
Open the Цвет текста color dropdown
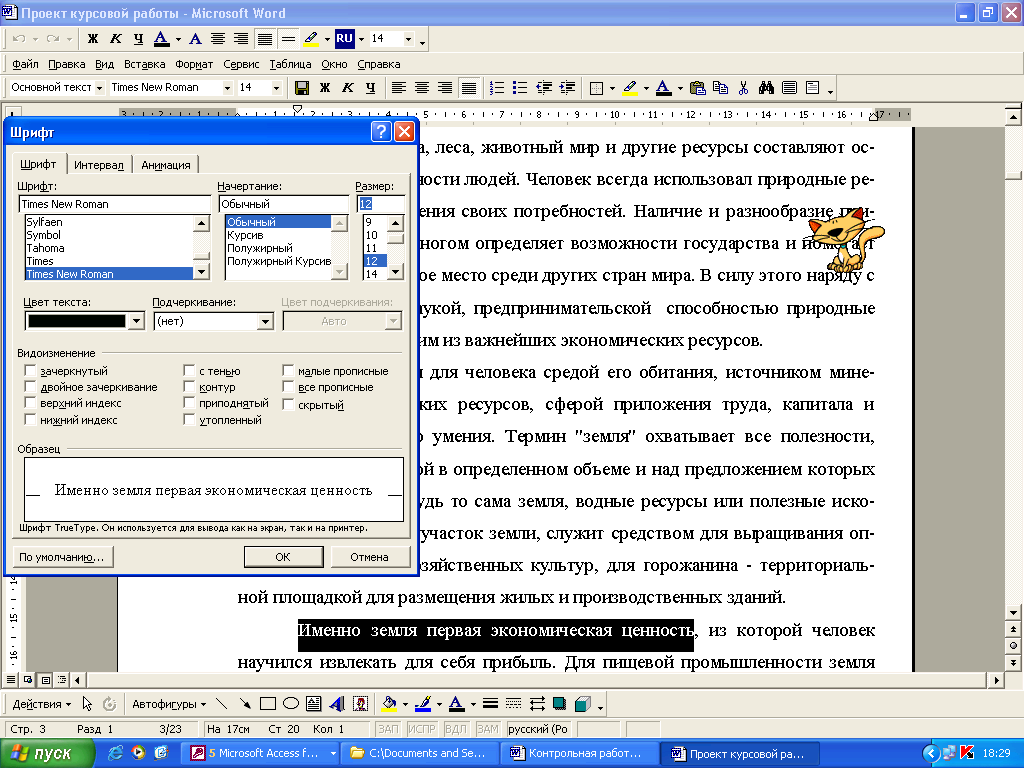click(x=136, y=321)
